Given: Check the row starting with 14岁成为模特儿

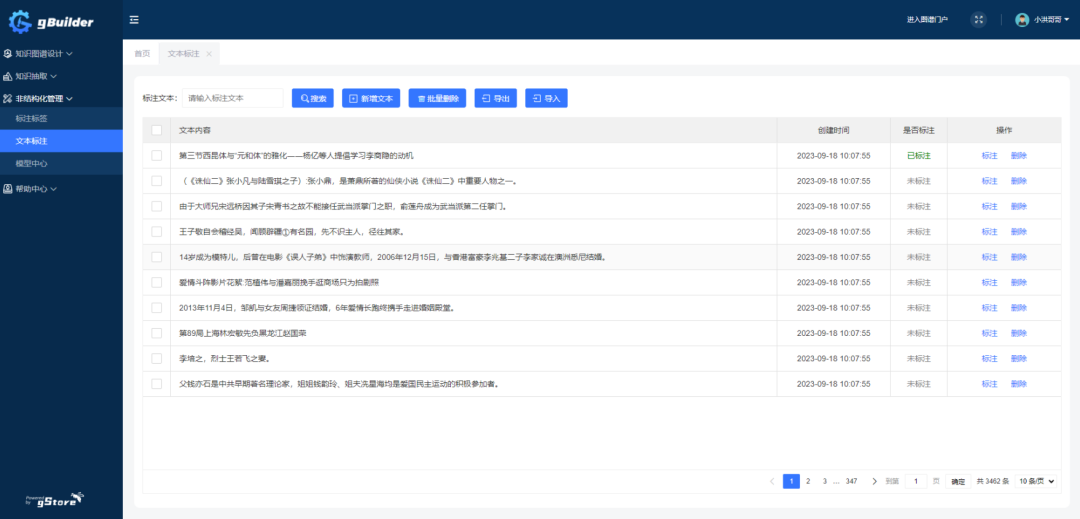Looking at the screenshot, I should click(x=156, y=257).
